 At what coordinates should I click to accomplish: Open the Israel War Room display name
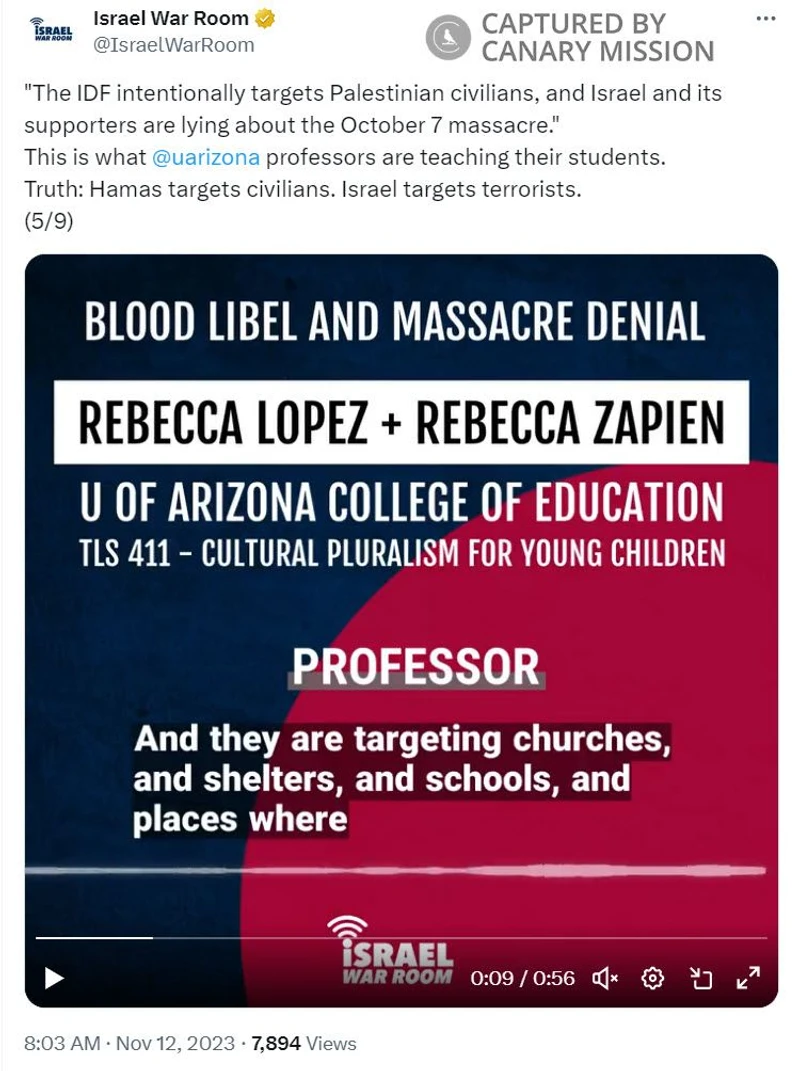click(170, 19)
